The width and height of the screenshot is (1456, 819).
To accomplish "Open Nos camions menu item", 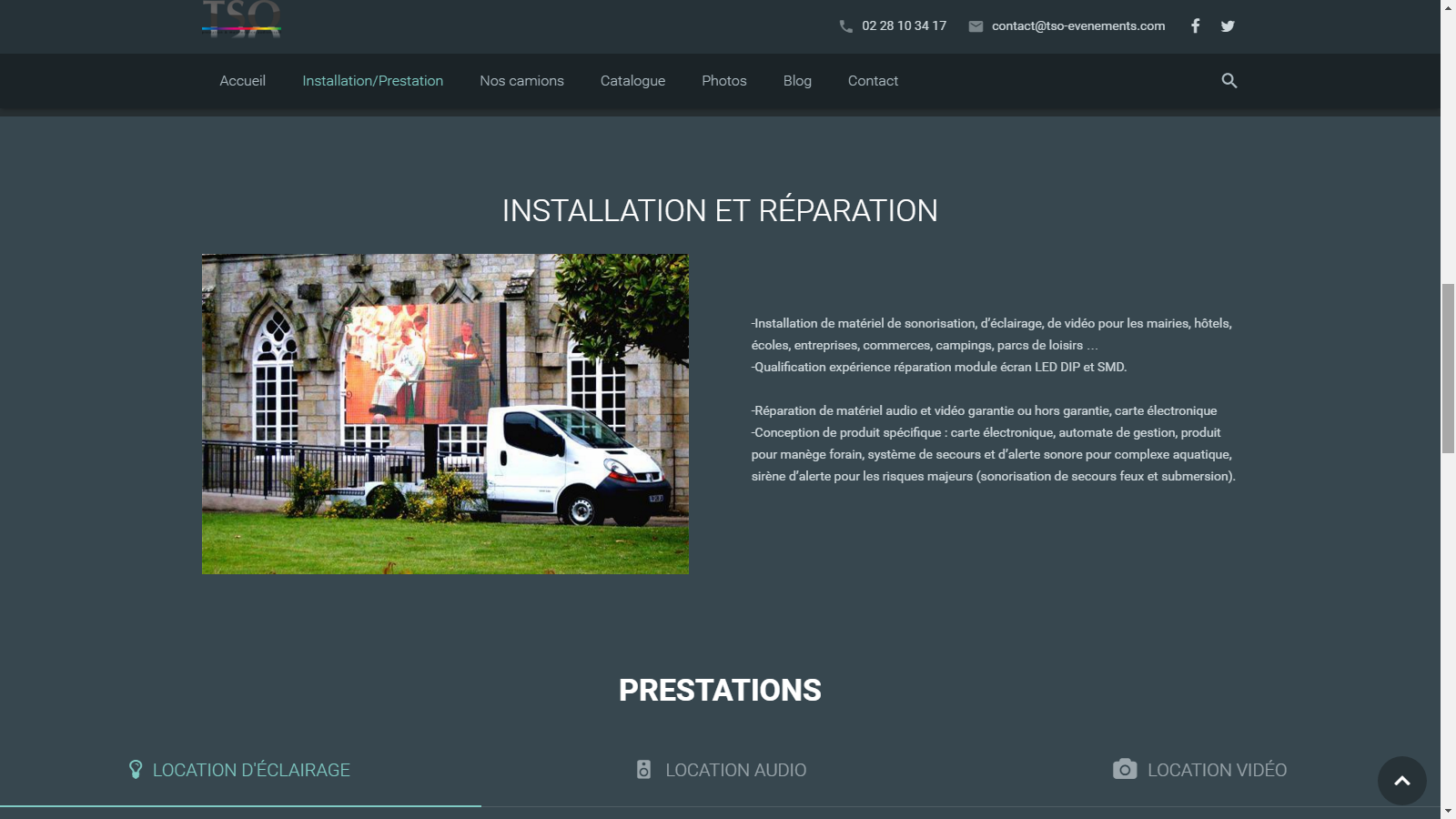I will [x=521, y=81].
